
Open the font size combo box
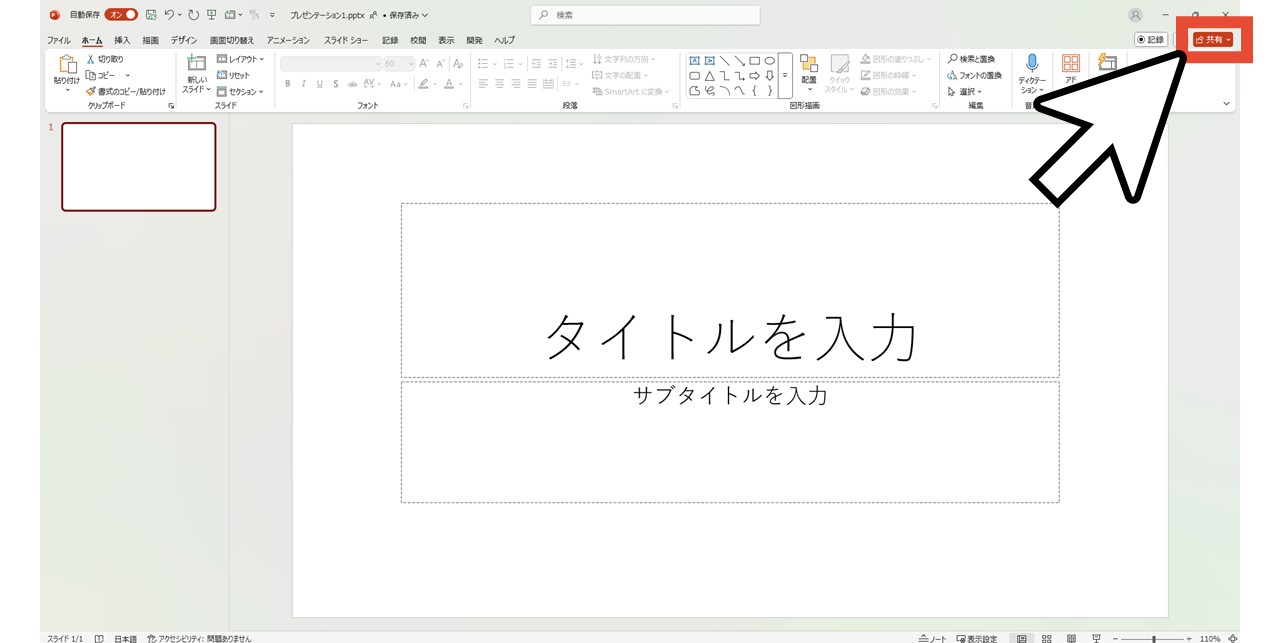coord(398,63)
